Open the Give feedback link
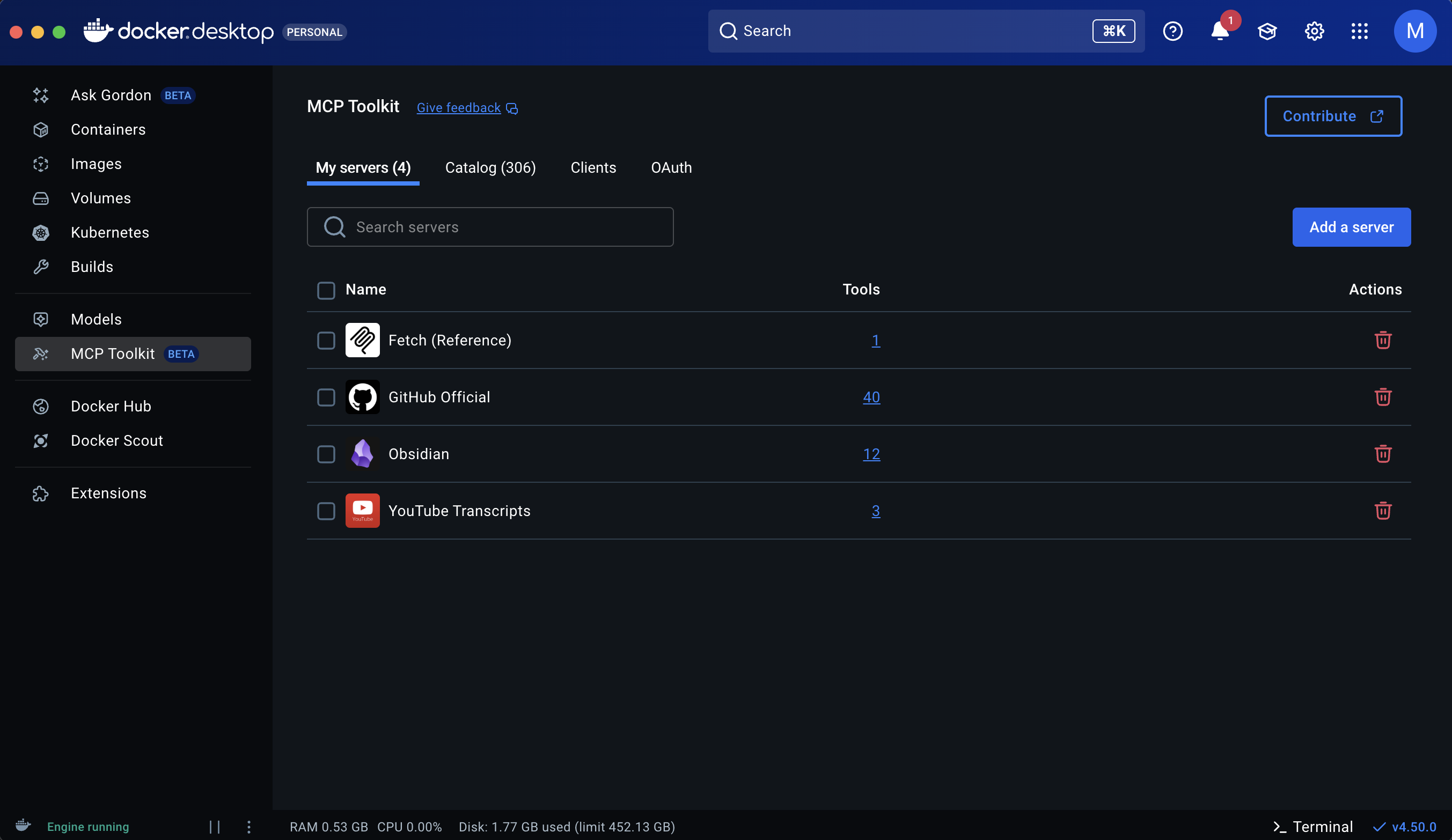This screenshot has height=840, width=1452. coord(459,108)
